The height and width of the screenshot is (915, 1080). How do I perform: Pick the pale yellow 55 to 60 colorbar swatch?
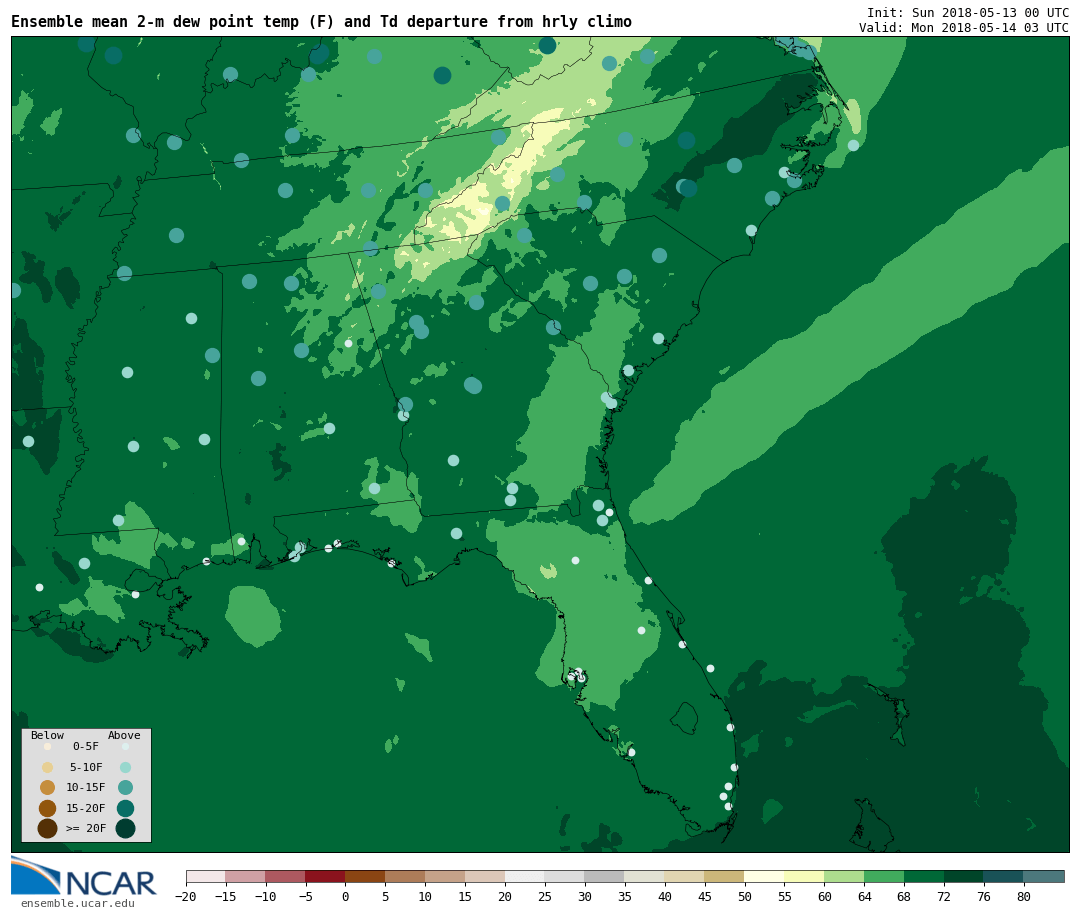[x=804, y=877]
